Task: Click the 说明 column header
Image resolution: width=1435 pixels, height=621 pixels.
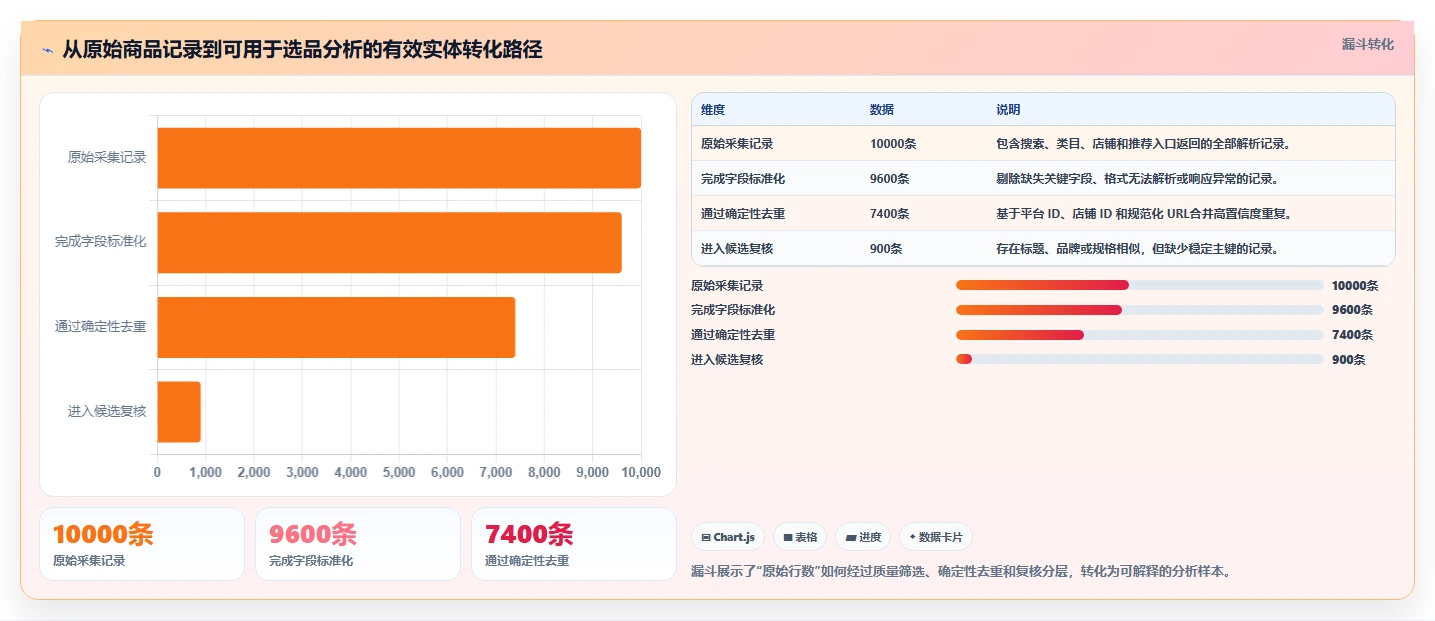Action: pos(1008,109)
